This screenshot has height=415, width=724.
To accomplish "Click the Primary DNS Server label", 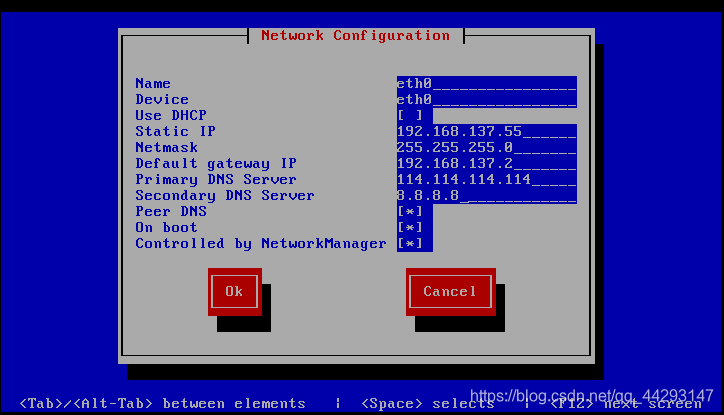I will click(216, 180).
